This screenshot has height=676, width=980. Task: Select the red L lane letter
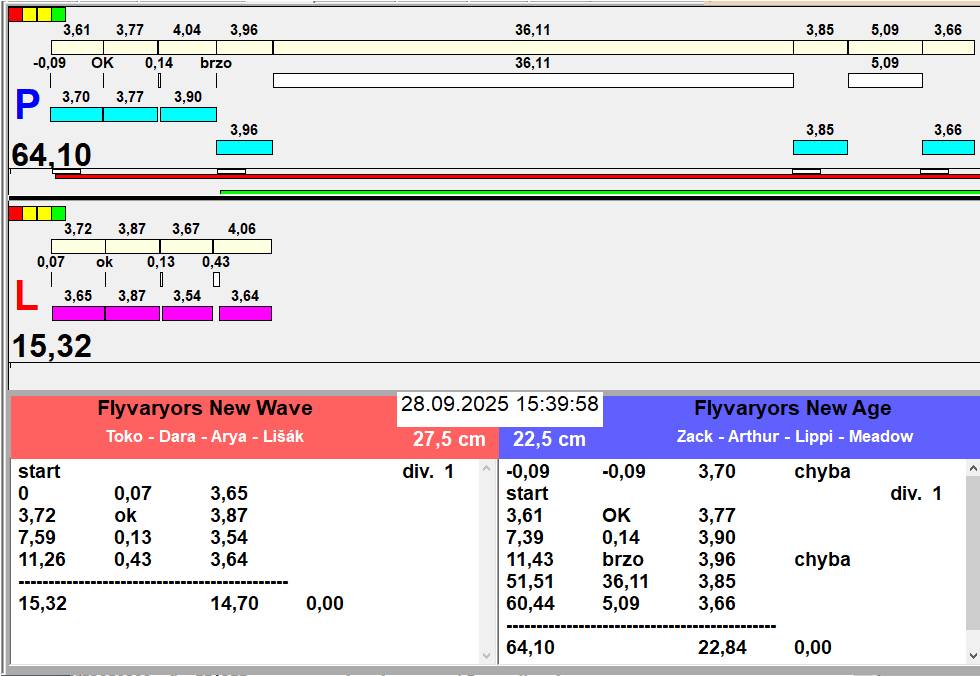click(x=25, y=297)
